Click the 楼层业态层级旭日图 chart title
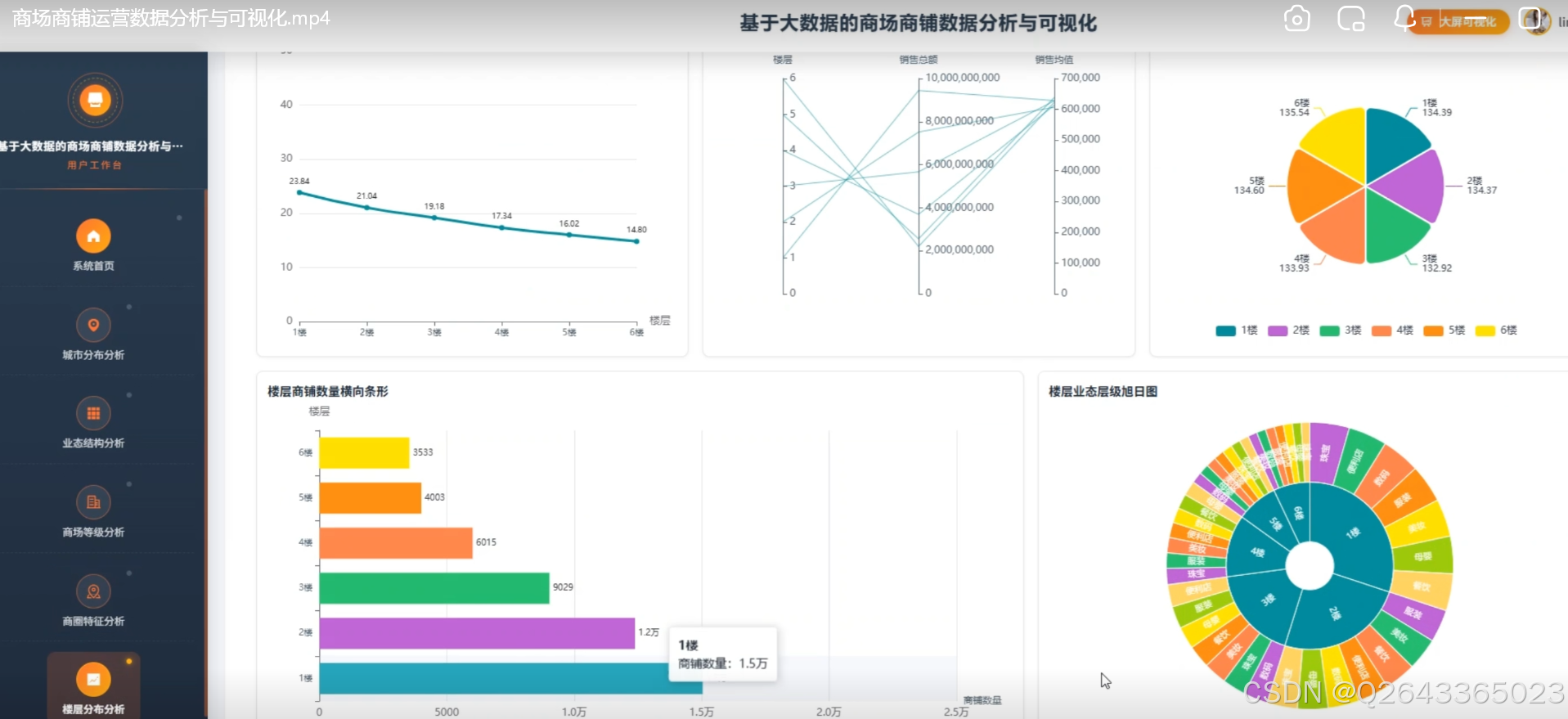 1103,392
